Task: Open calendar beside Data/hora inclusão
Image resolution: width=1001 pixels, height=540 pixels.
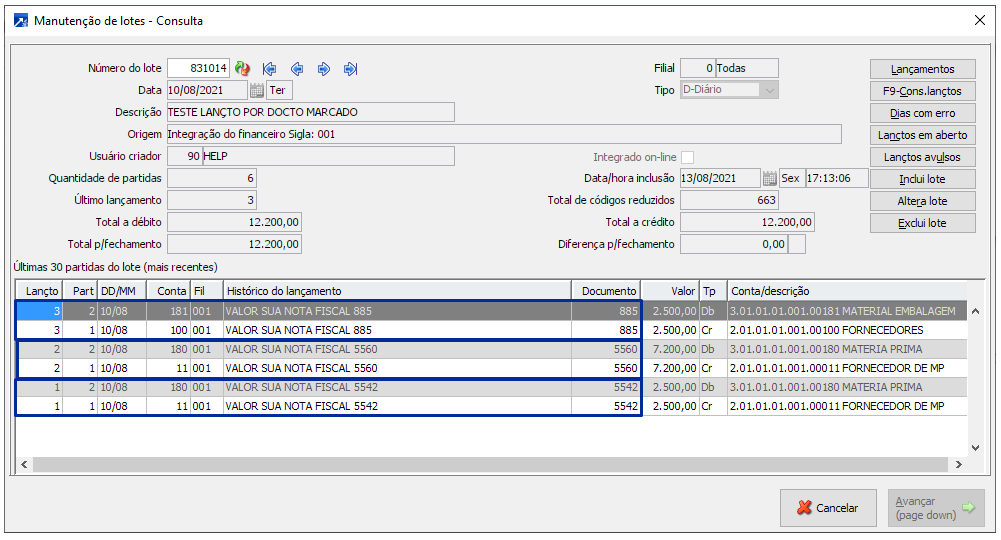Action: click(x=769, y=178)
